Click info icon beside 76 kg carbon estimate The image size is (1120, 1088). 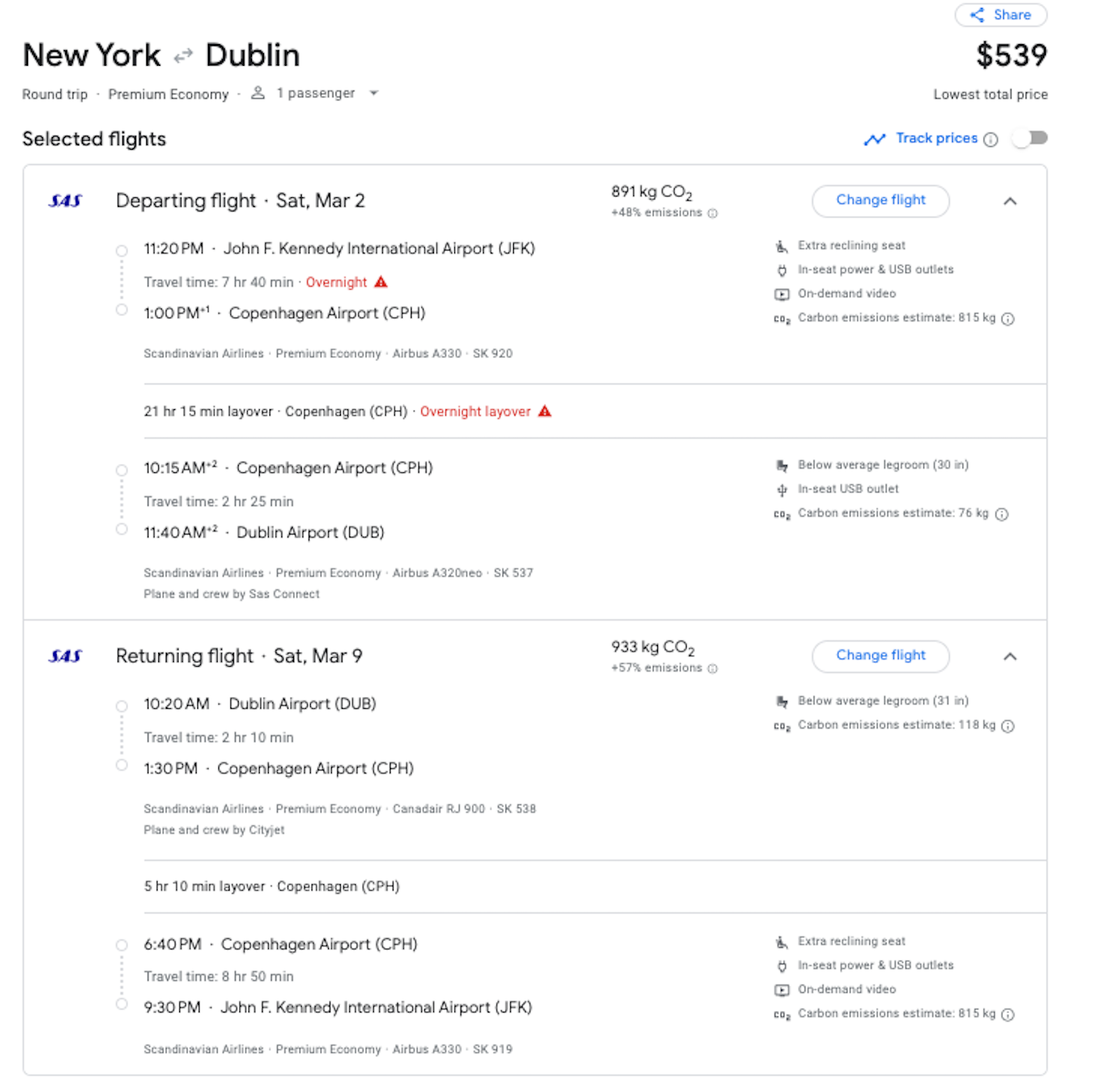click(x=1002, y=514)
